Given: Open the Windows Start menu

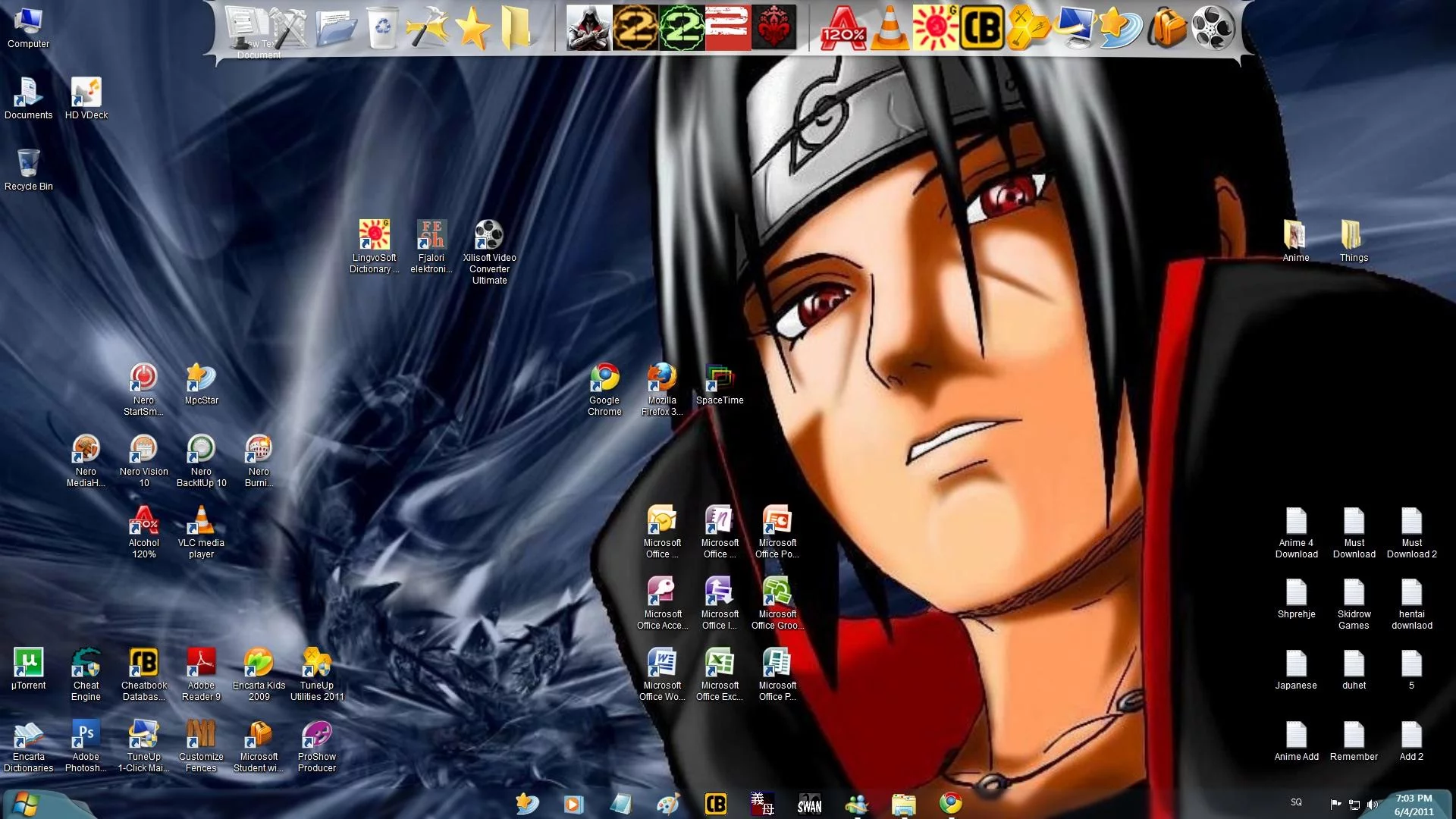Looking at the screenshot, I should click(24, 804).
